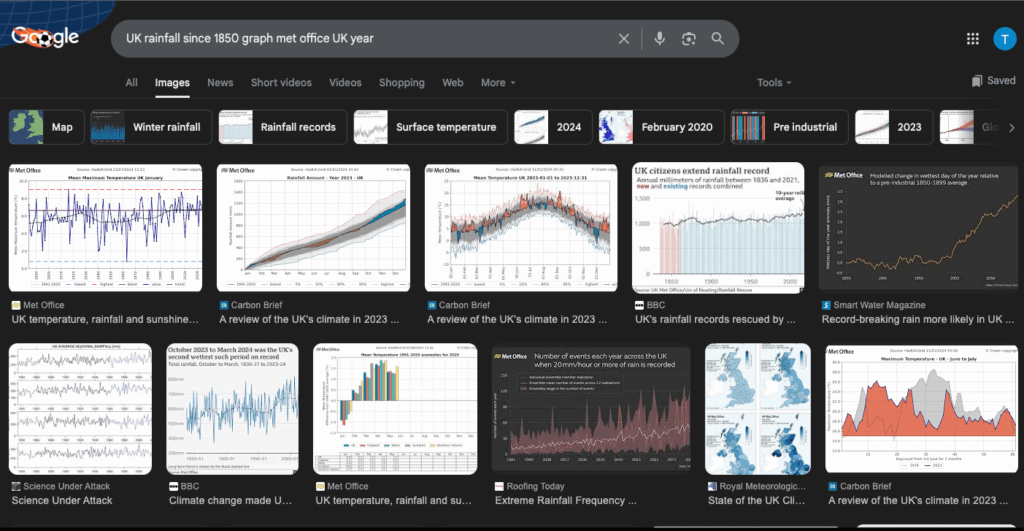Select the Images tab
The height and width of the screenshot is (531, 1024).
pos(172,83)
